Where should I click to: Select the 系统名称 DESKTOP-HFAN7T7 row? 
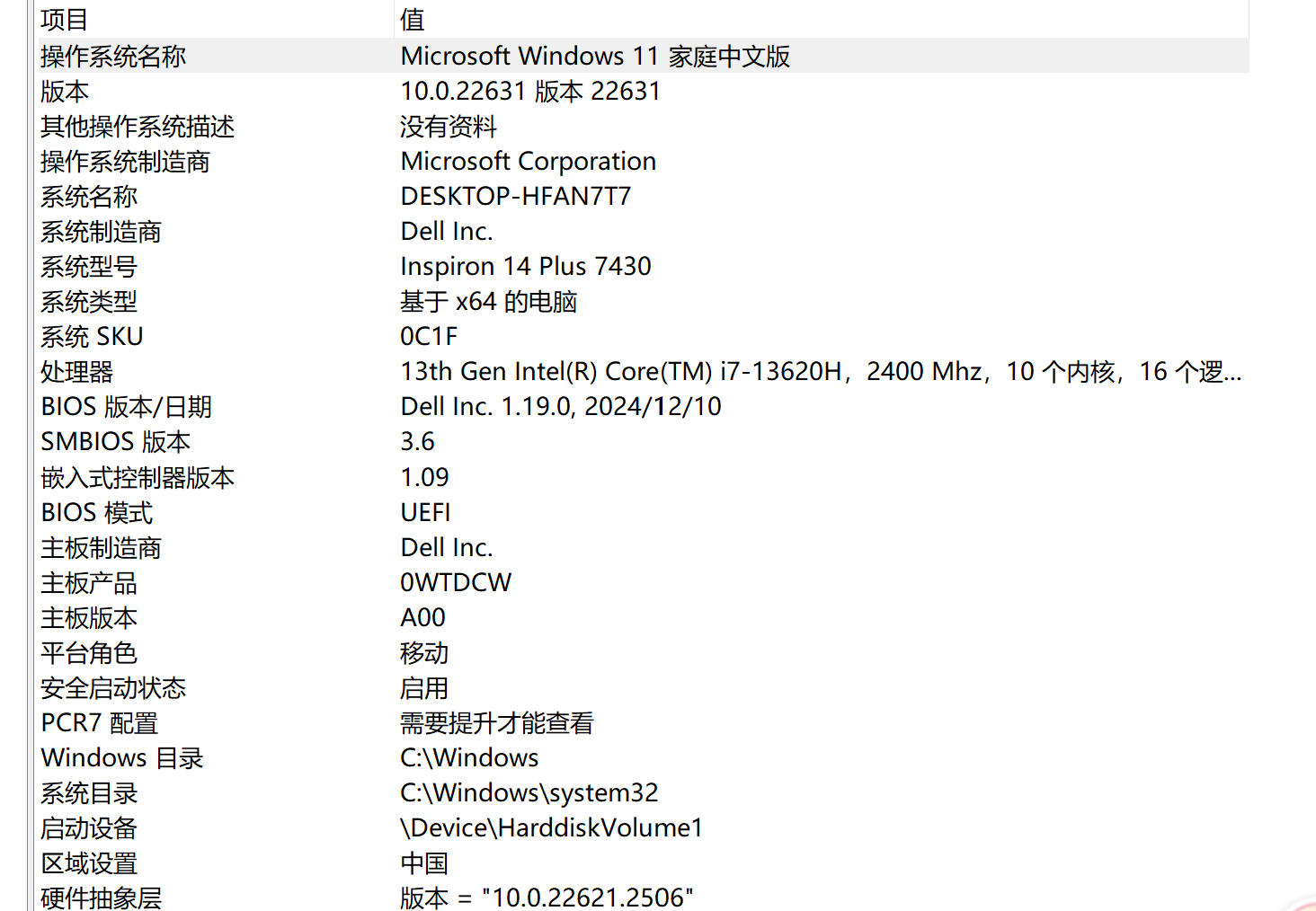coord(89,197)
